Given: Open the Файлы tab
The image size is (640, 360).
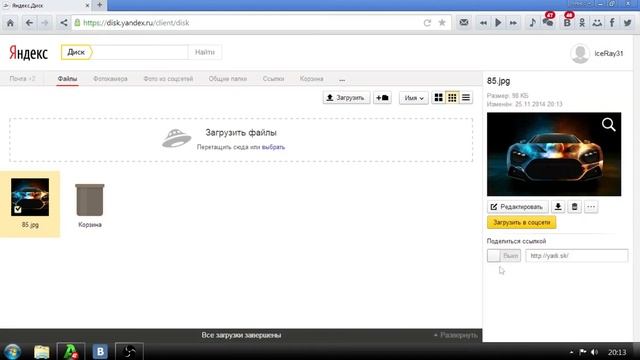Looking at the screenshot, I should (67, 79).
